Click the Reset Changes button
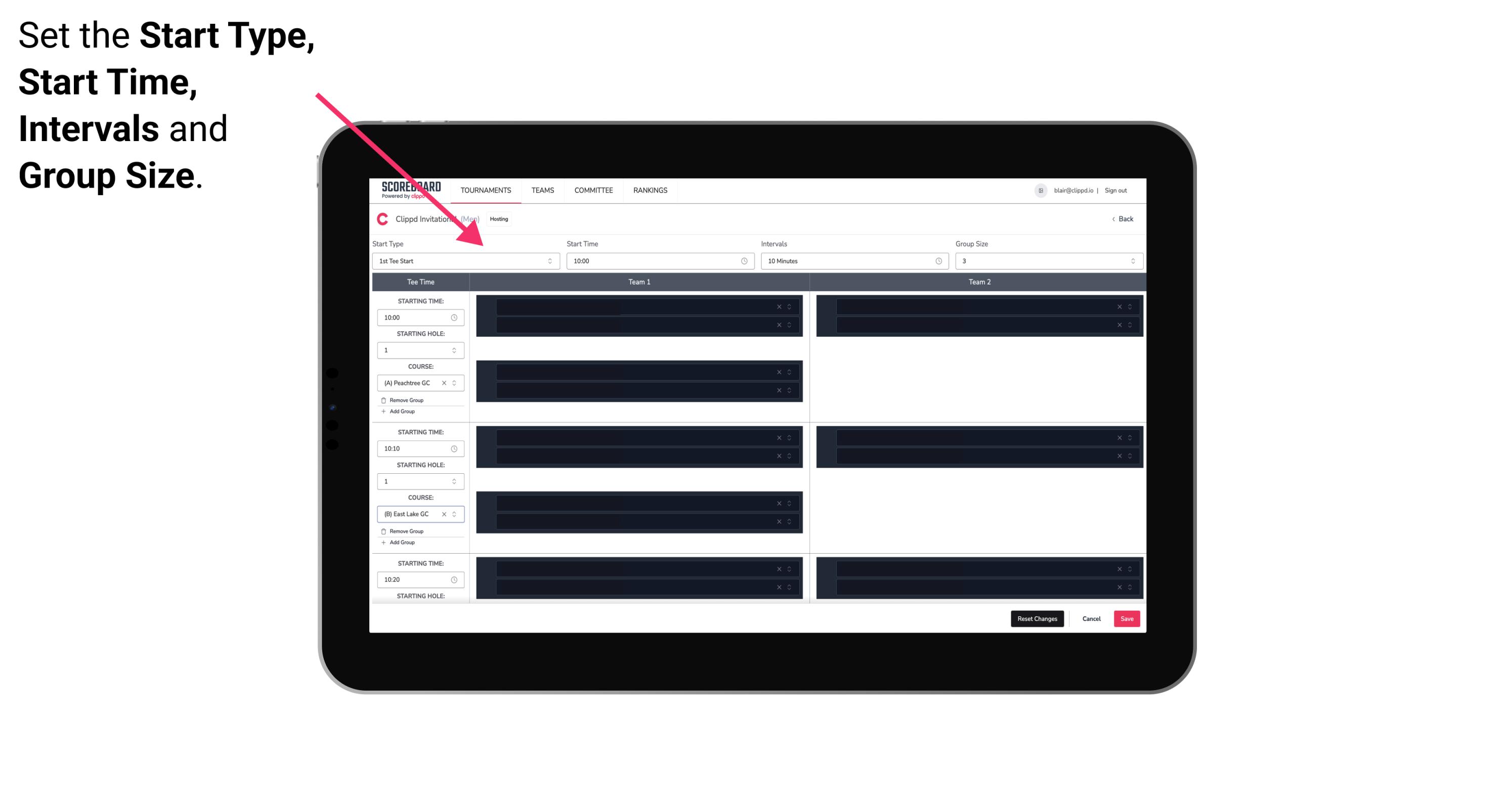 point(1037,618)
